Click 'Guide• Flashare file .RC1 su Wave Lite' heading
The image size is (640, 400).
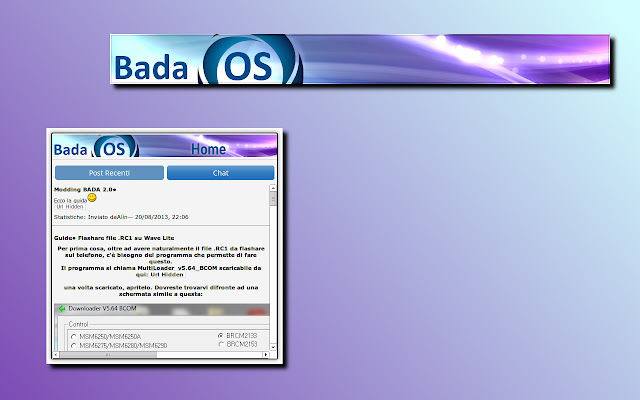114,238
